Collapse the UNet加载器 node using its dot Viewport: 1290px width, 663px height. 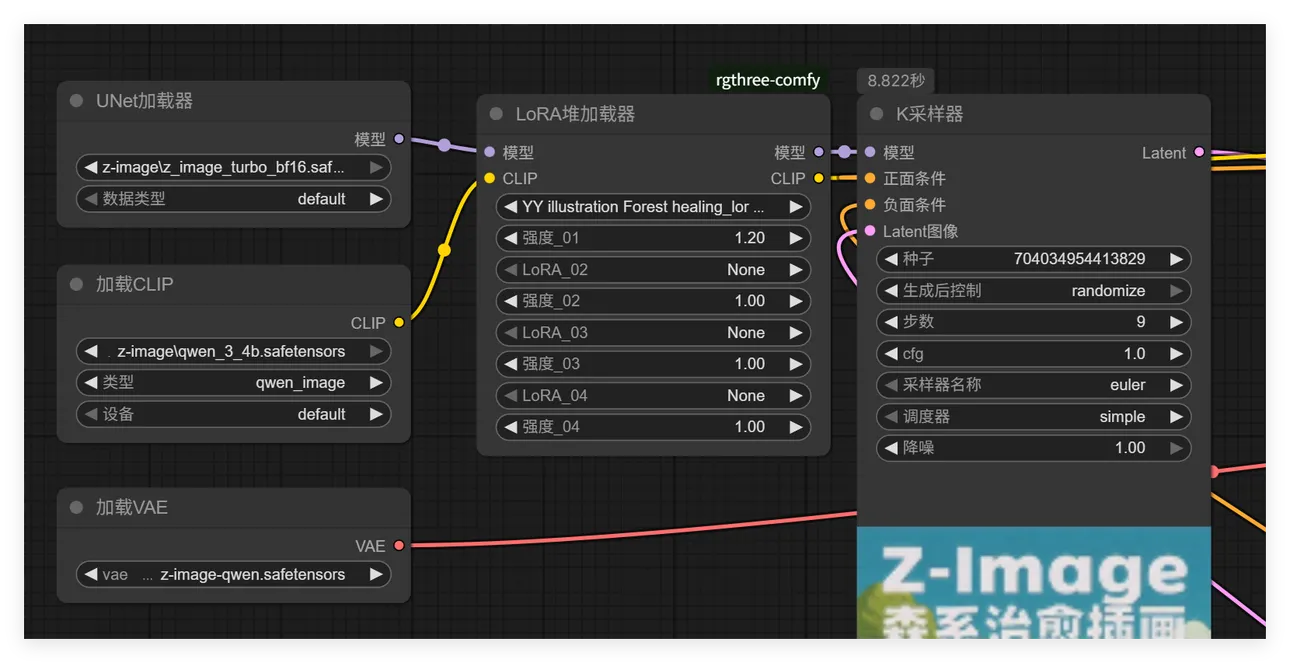[x=76, y=101]
